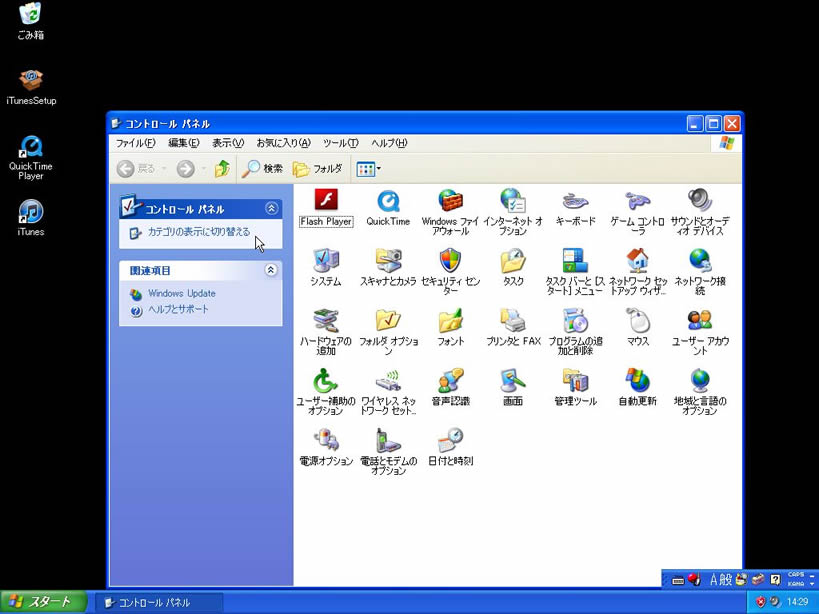Open 管理ツール icon
The height and width of the screenshot is (614, 819).
click(x=575, y=387)
